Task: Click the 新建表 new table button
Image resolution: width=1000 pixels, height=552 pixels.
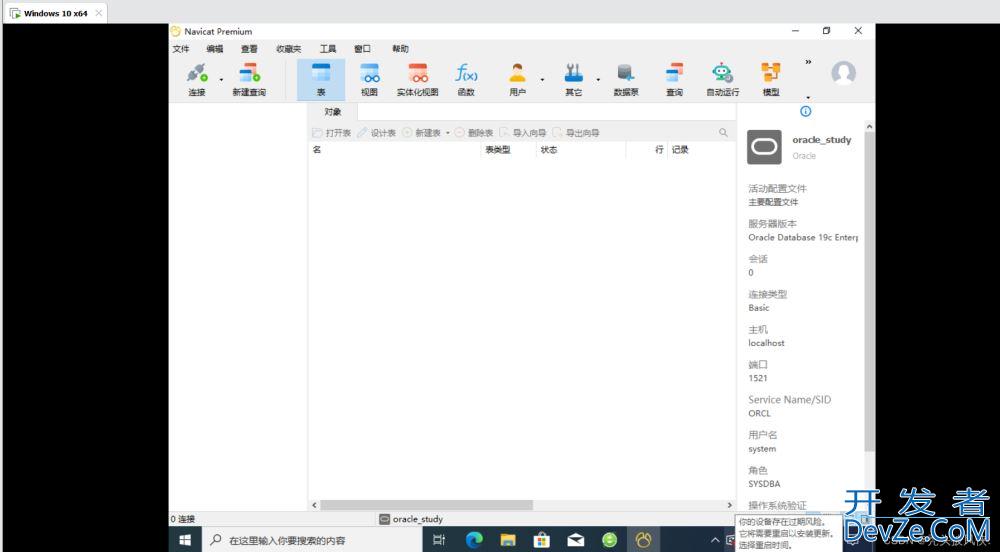Action: pyautogui.click(x=422, y=133)
